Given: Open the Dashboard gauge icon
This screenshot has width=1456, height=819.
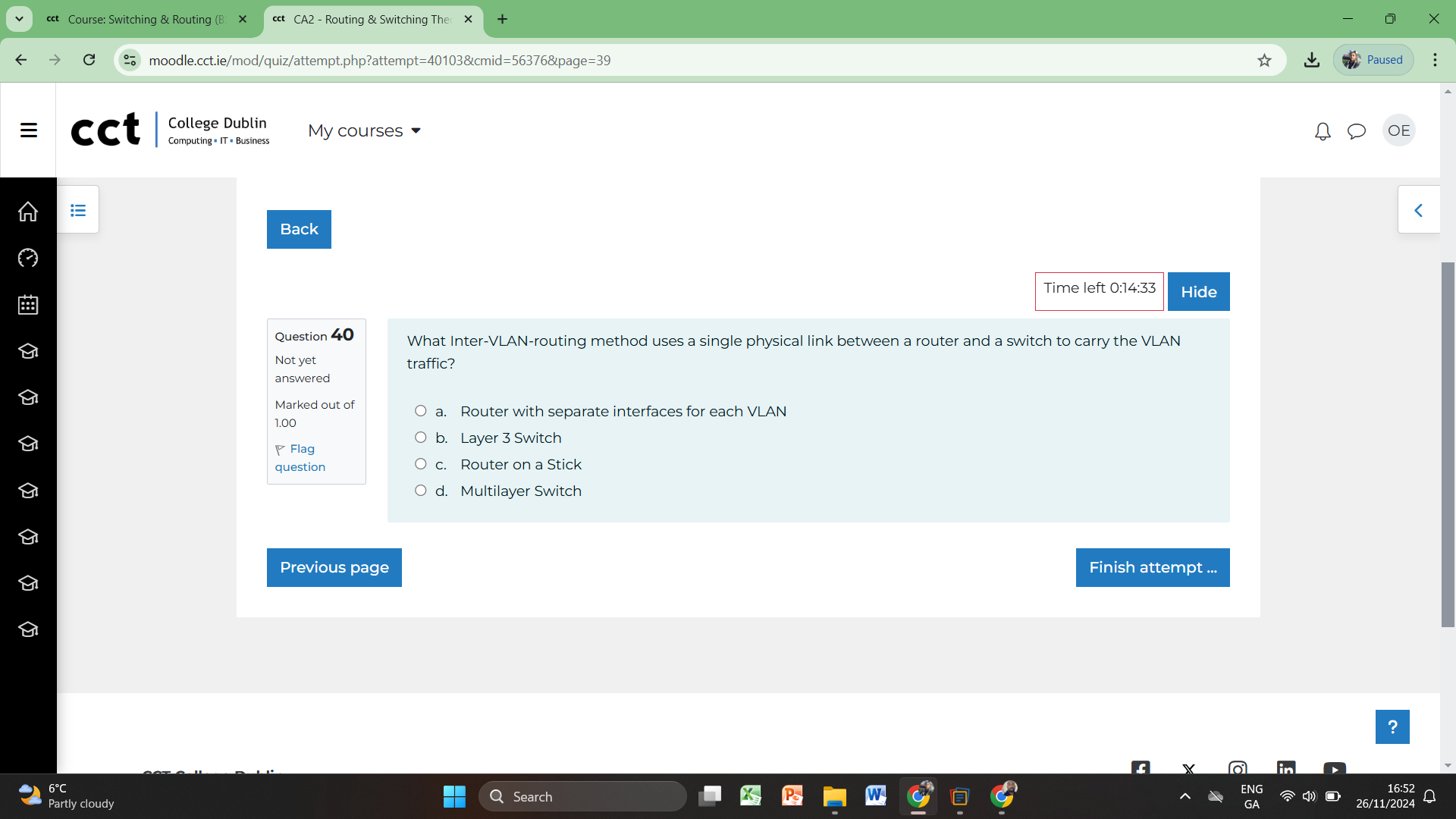Looking at the screenshot, I should (28, 259).
